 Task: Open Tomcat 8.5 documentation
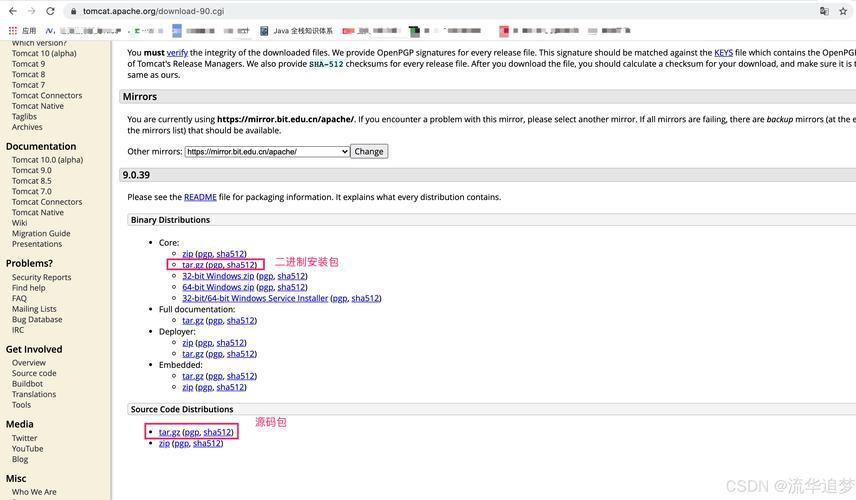pyautogui.click(x=32, y=181)
